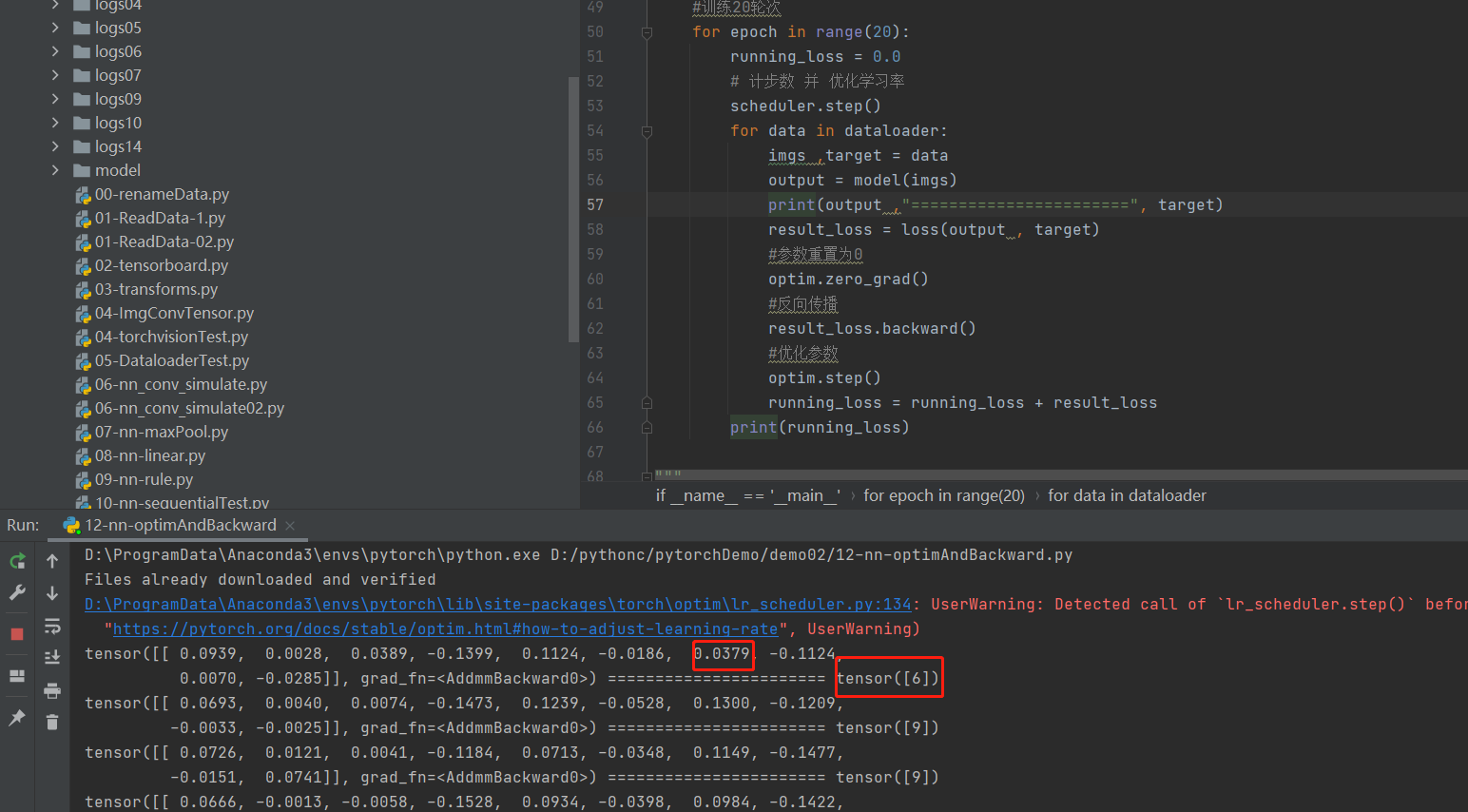Click Python icon in run tab

[x=71, y=525]
